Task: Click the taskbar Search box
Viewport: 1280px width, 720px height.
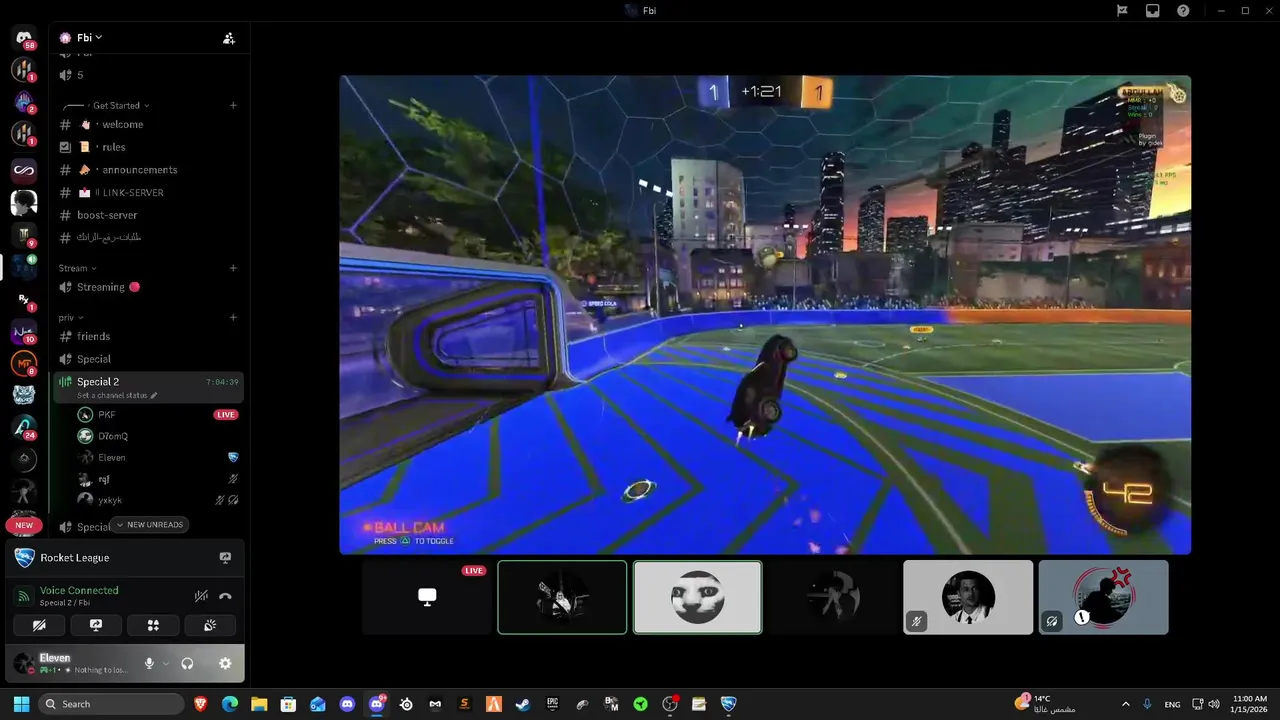Action: (x=112, y=704)
